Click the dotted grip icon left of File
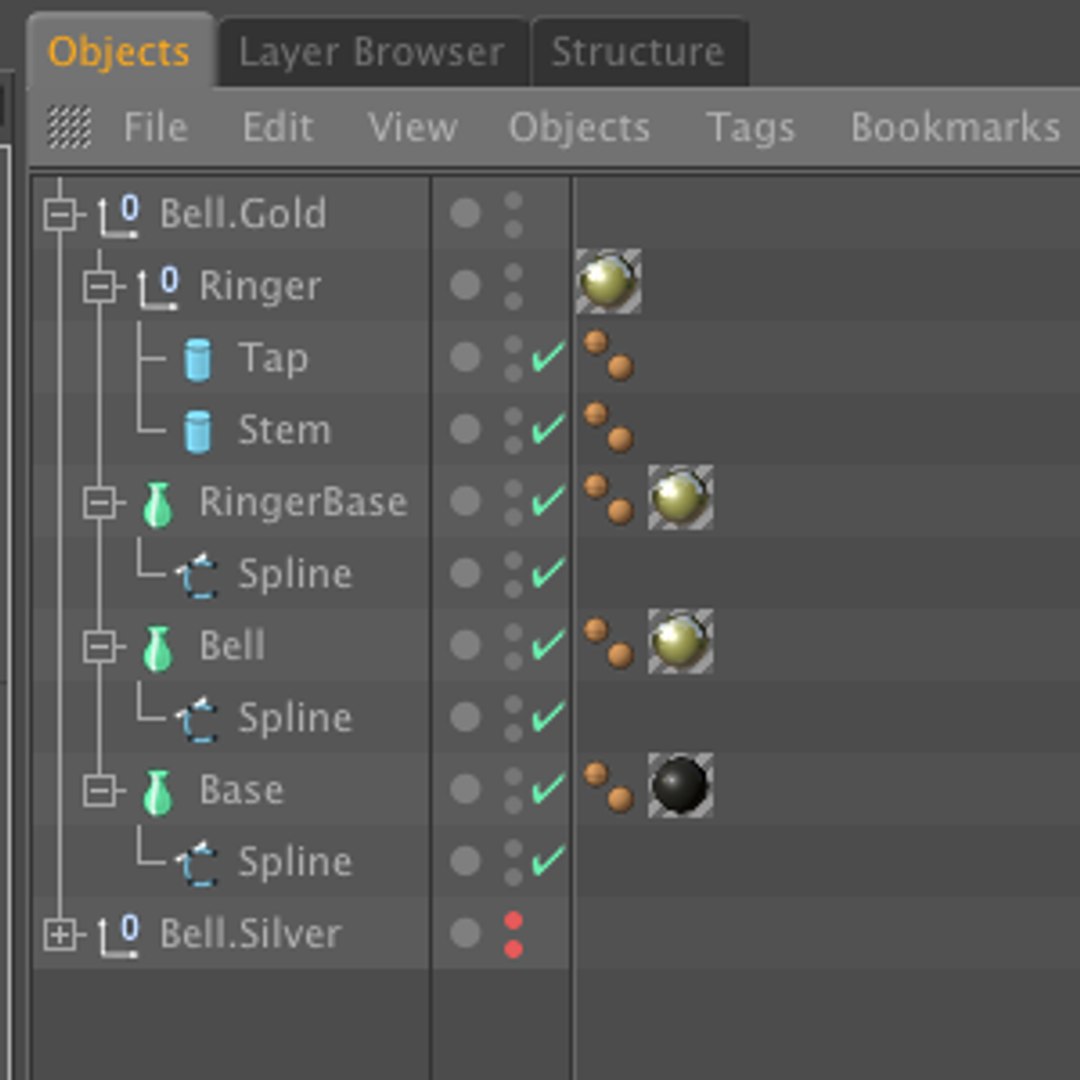This screenshot has width=1080, height=1080. (x=69, y=128)
